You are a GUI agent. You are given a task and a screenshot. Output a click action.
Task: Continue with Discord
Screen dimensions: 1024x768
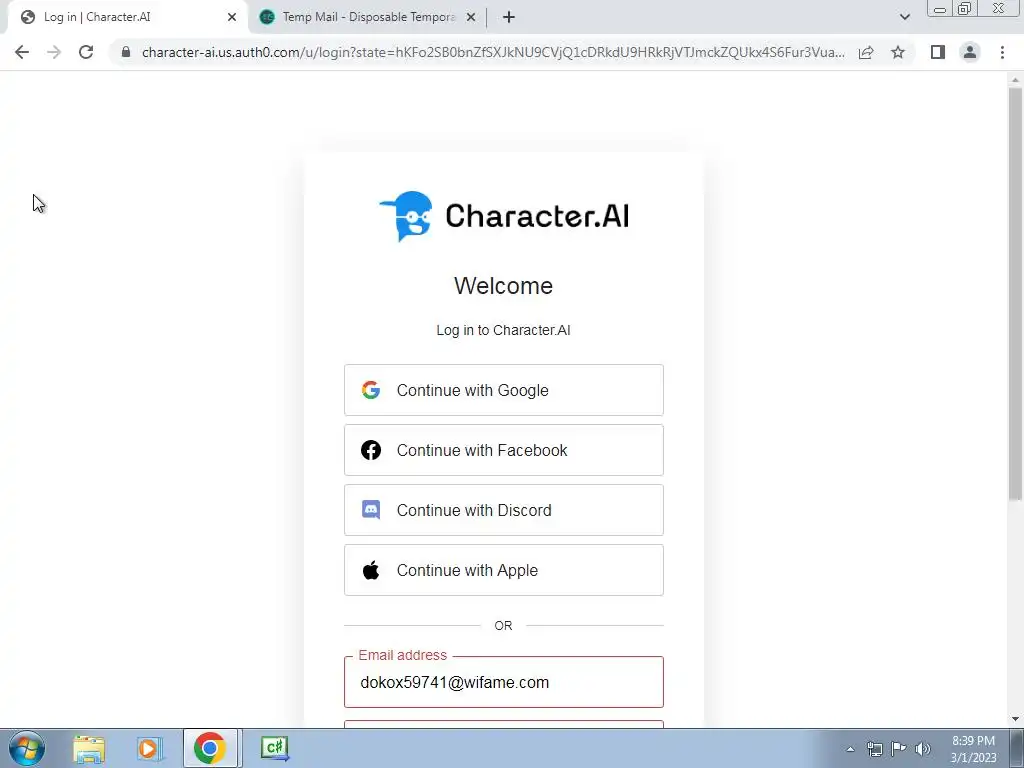[x=504, y=510]
